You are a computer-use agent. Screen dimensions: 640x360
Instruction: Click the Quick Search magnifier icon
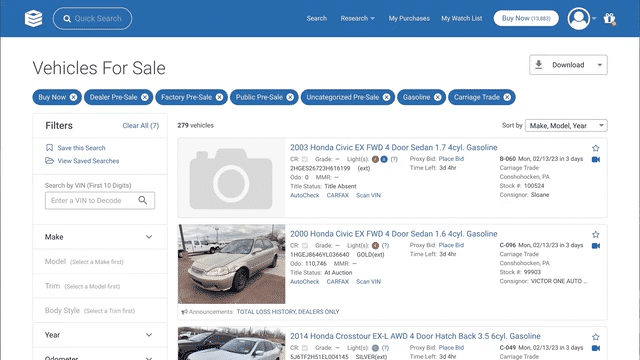67,19
